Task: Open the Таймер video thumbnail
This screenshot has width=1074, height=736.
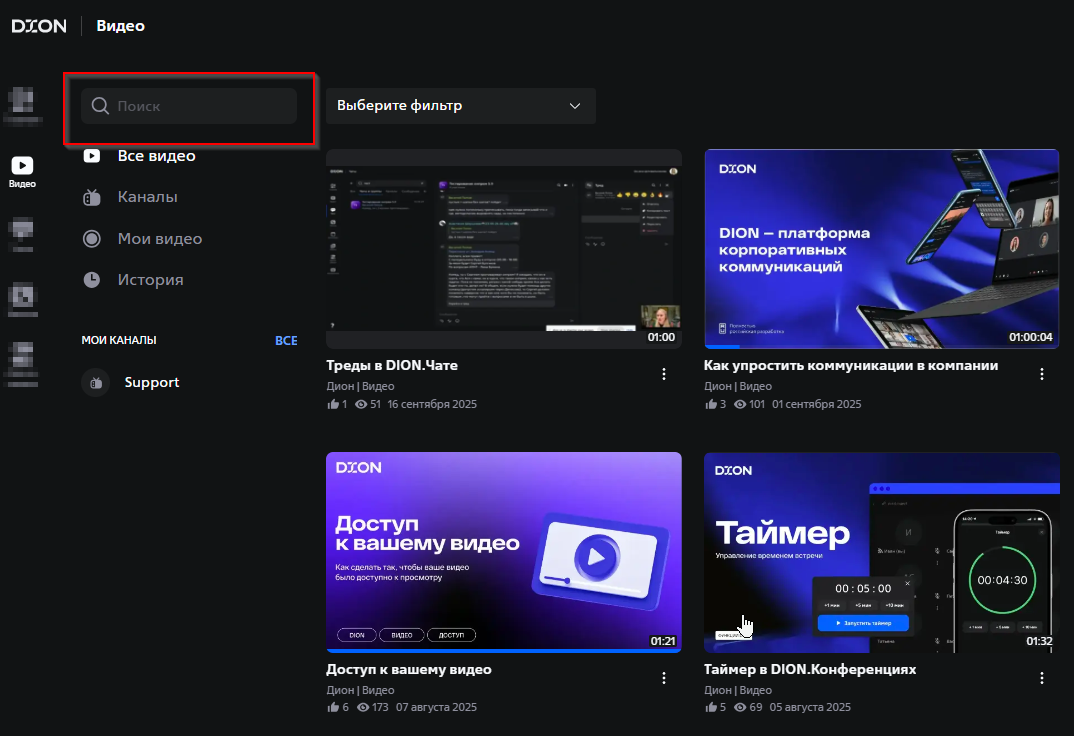Action: point(881,552)
